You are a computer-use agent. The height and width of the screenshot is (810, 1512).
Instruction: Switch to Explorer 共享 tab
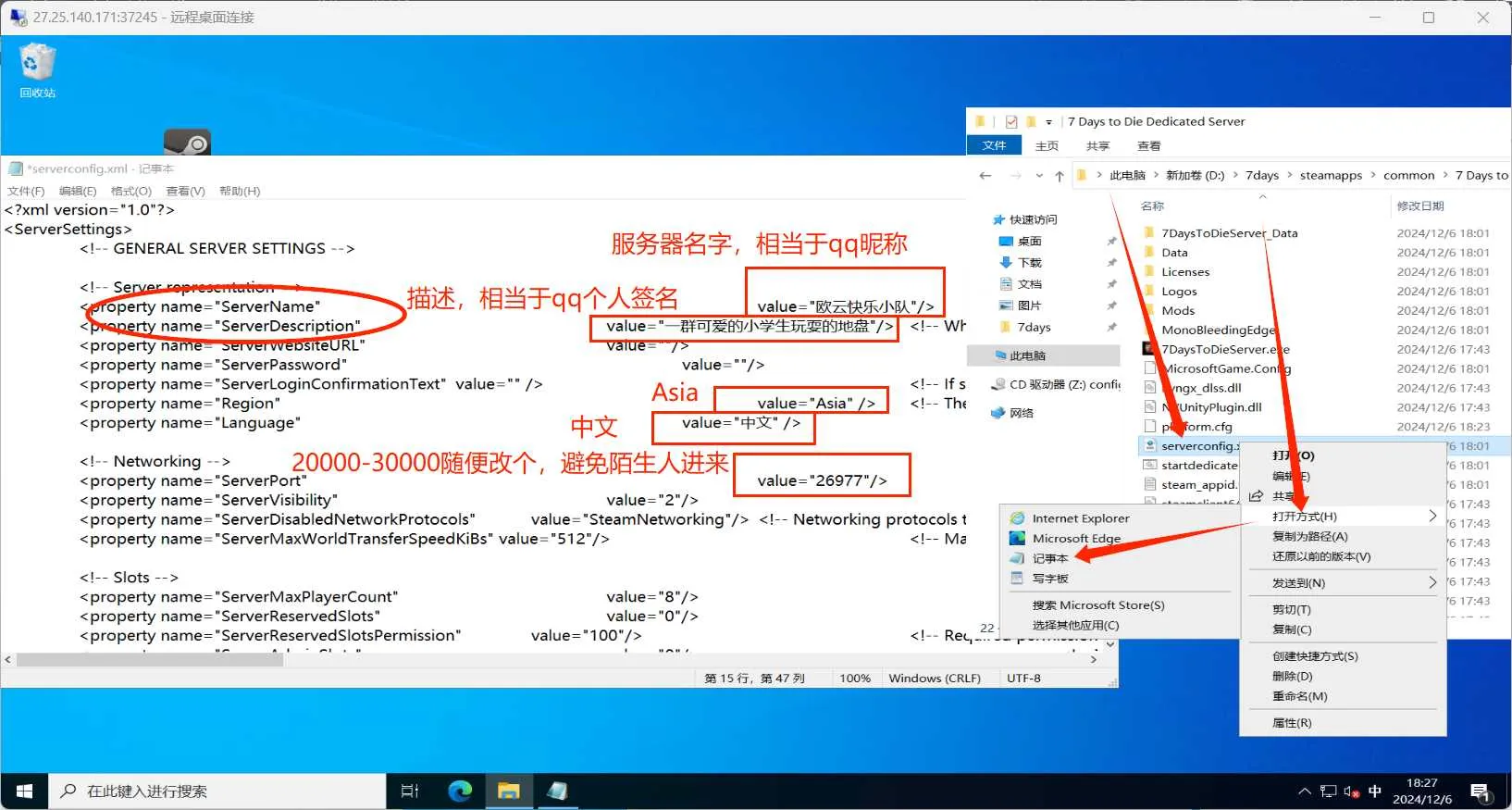1097,146
